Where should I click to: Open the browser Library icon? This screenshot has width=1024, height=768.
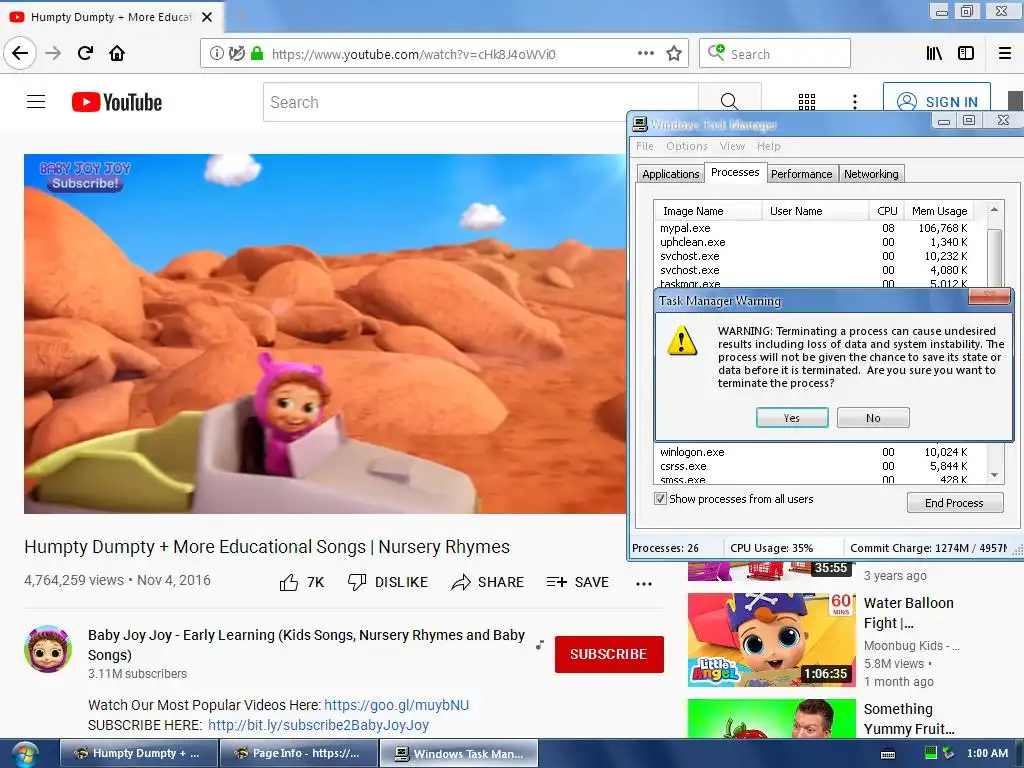(x=935, y=54)
